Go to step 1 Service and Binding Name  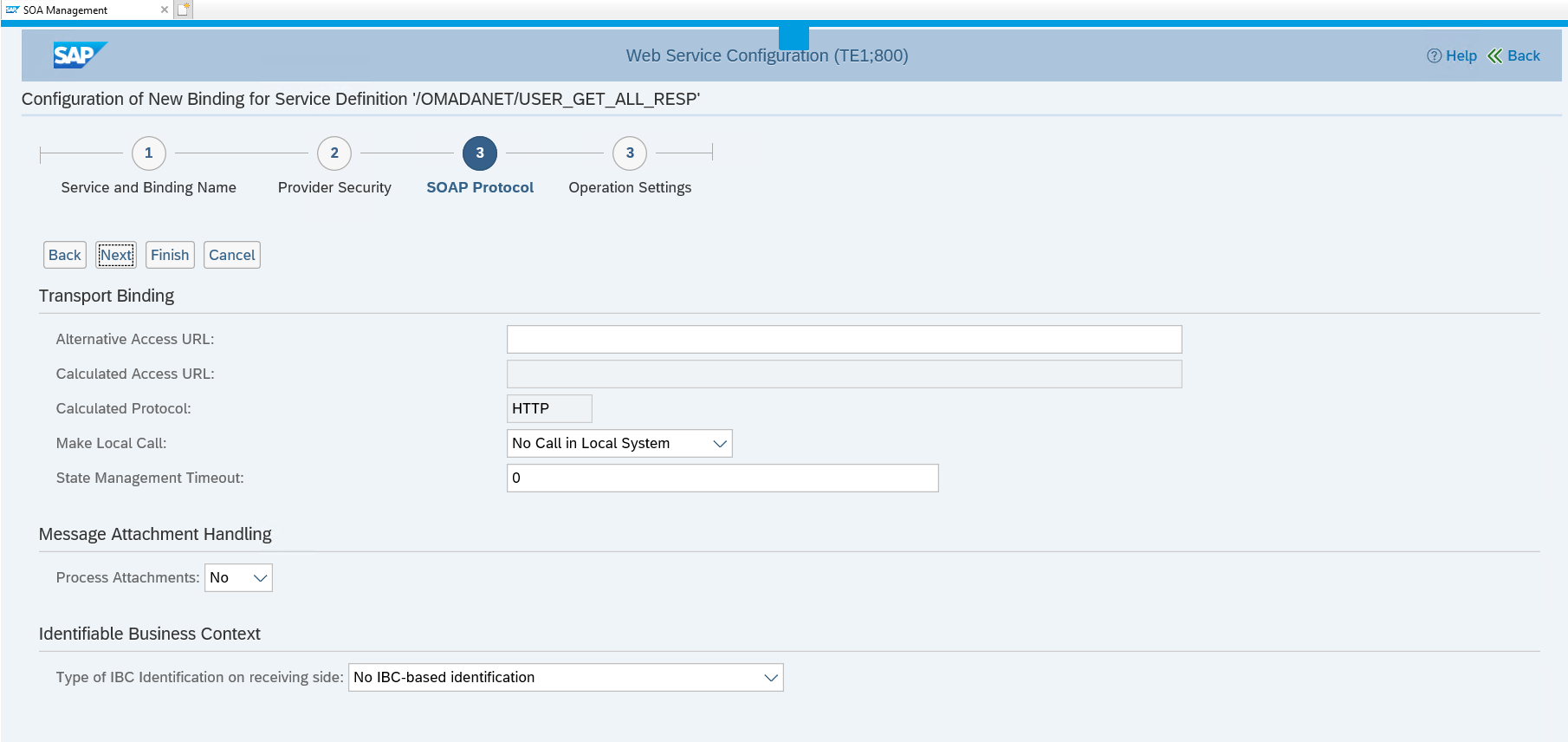[148, 153]
